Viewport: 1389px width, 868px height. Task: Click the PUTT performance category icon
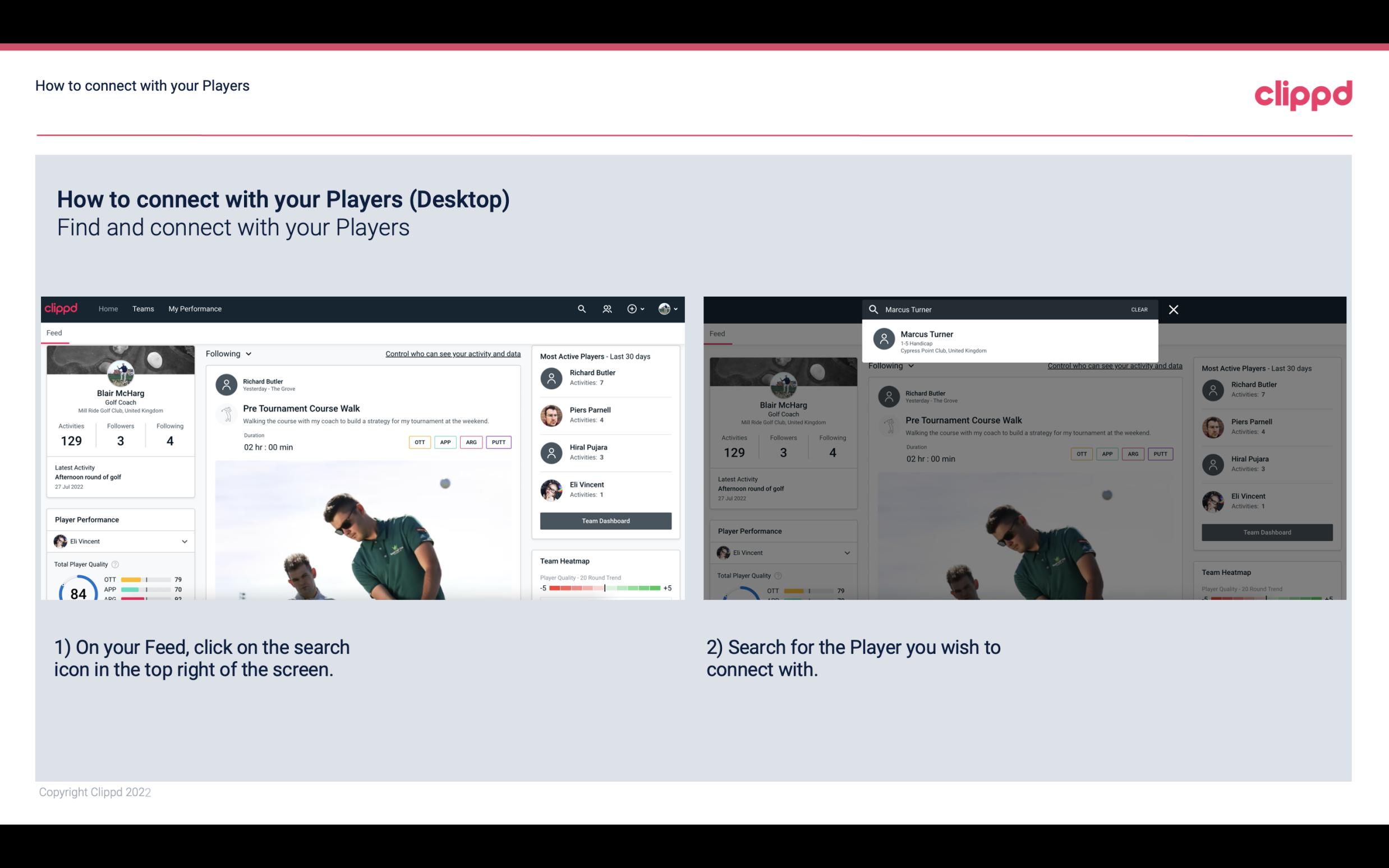[x=498, y=442]
